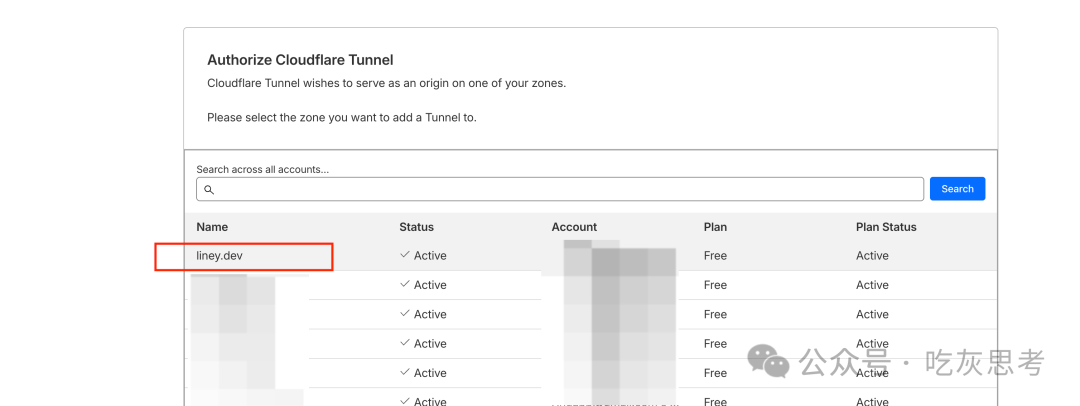
Task: Click the Active status text in liney.dev row
Action: 430,256
